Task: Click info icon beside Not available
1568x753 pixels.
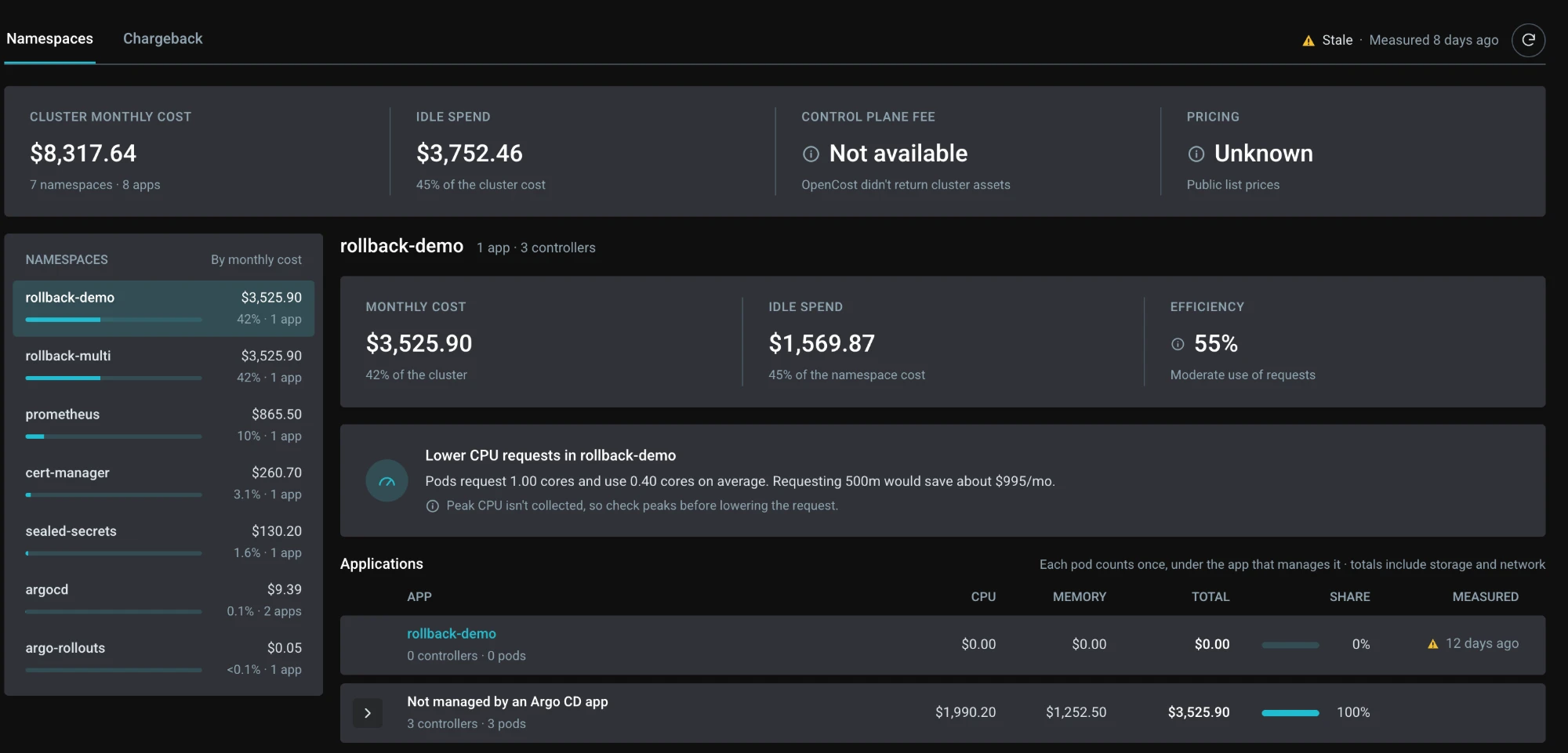Action: click(x=811, y=154)
